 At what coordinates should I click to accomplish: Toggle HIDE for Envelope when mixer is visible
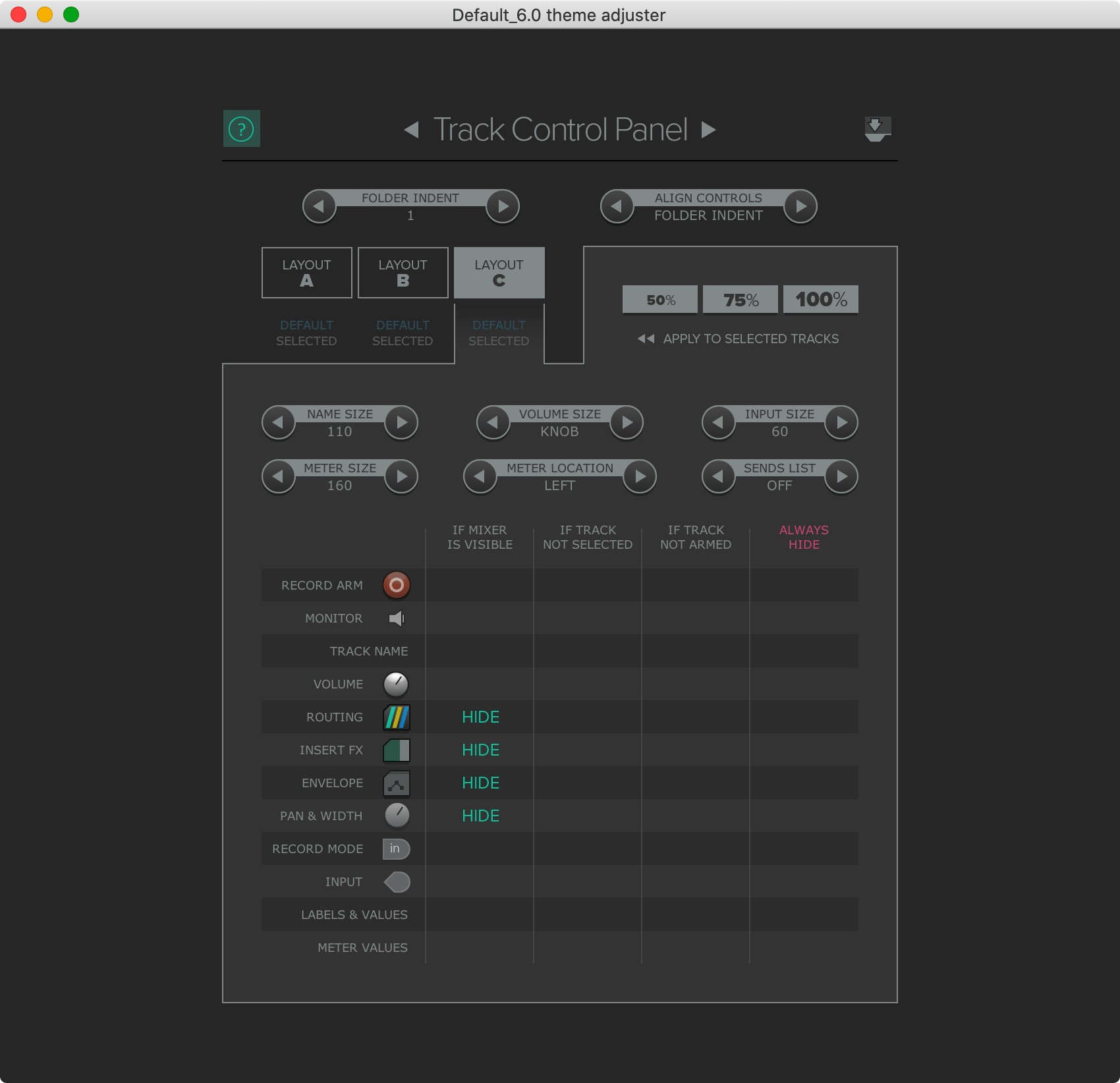pyautogui.click(x=480, y=783)
